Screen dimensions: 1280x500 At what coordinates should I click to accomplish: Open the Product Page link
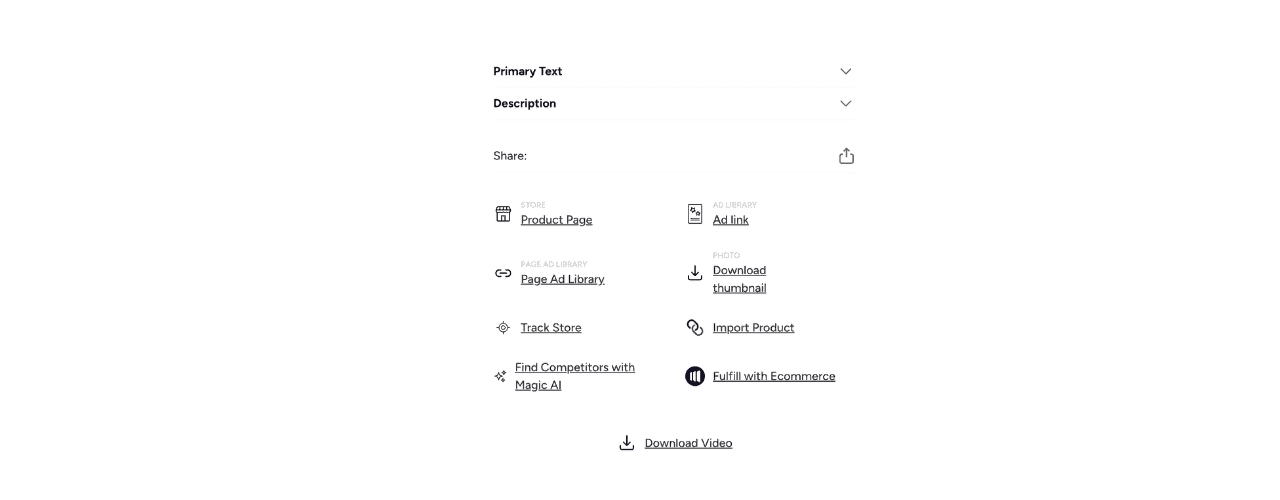(556, 220)
